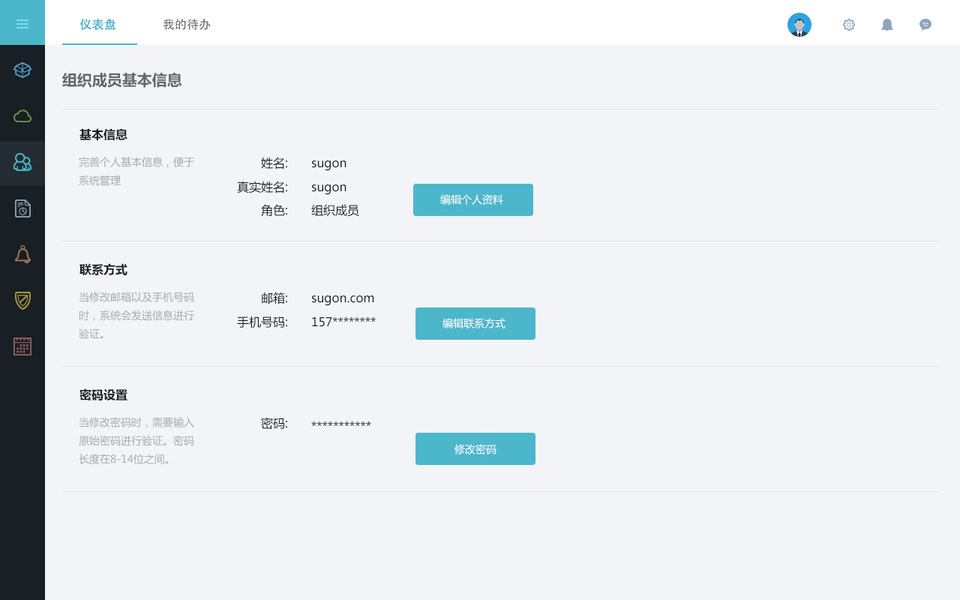960x600 pixels.
Task: Open the cube resources icon in sidebar
Action: [x=22, y=70]
